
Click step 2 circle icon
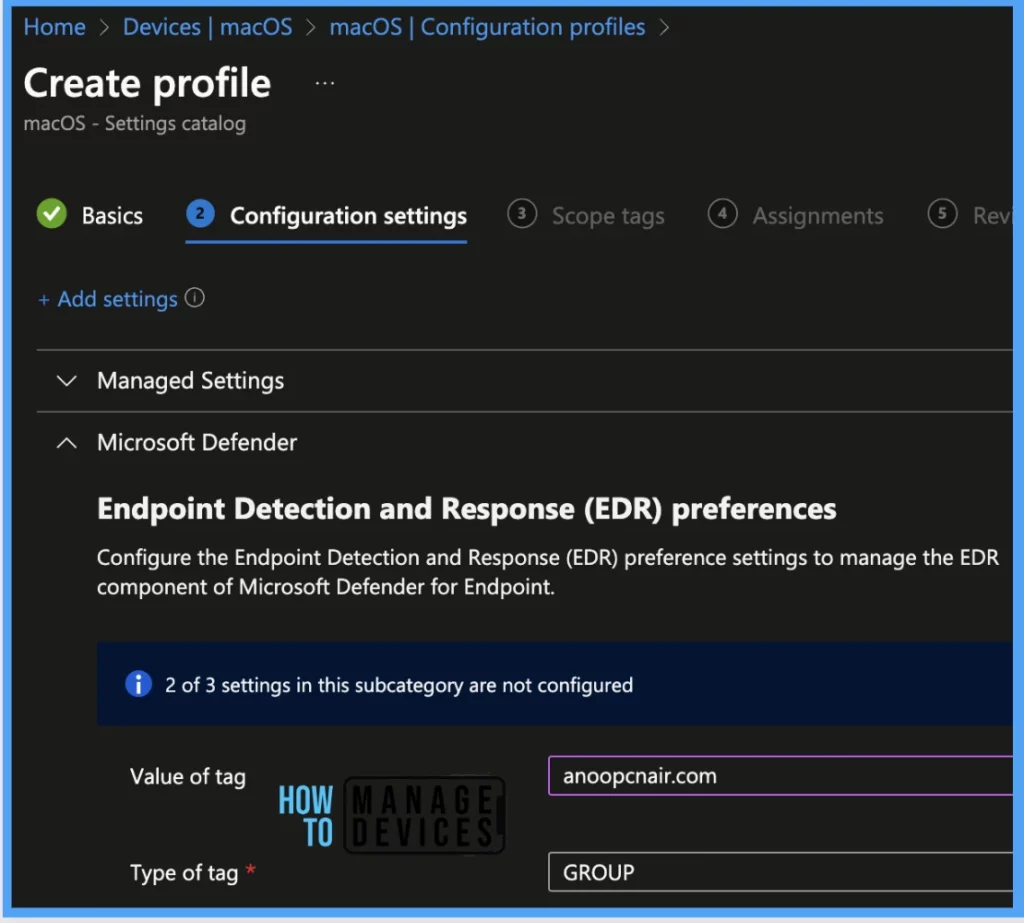point(200,214)
